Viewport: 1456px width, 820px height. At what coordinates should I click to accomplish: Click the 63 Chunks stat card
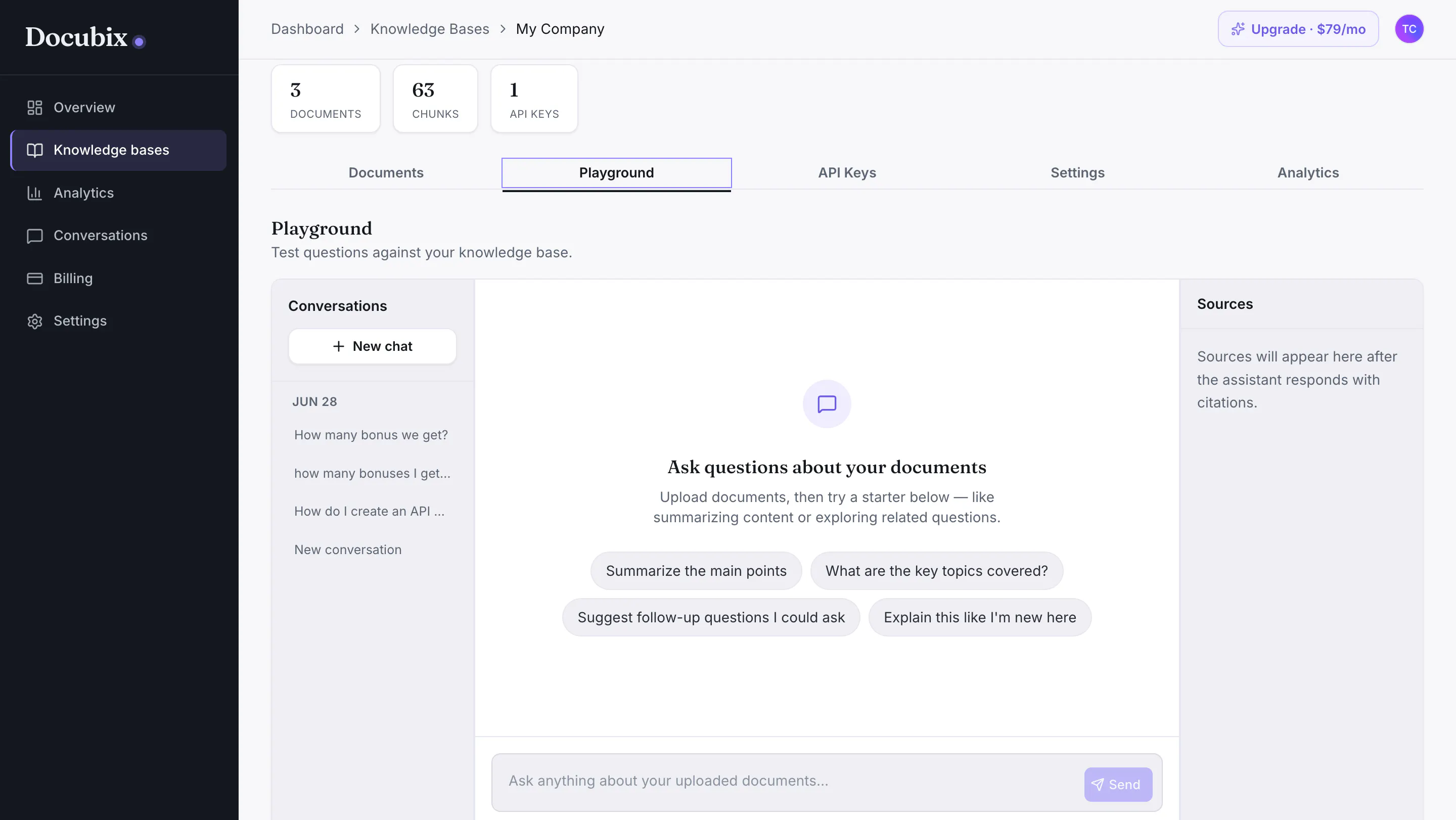click(x=435, y=99)
